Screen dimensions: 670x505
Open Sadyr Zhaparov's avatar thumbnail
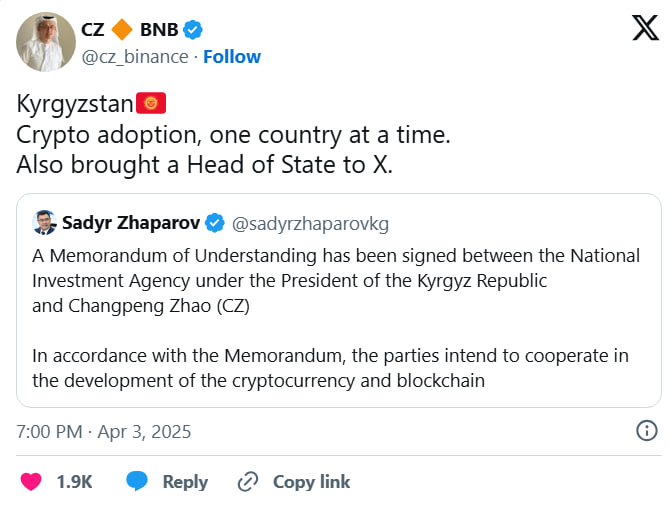[x=44, y=221]
